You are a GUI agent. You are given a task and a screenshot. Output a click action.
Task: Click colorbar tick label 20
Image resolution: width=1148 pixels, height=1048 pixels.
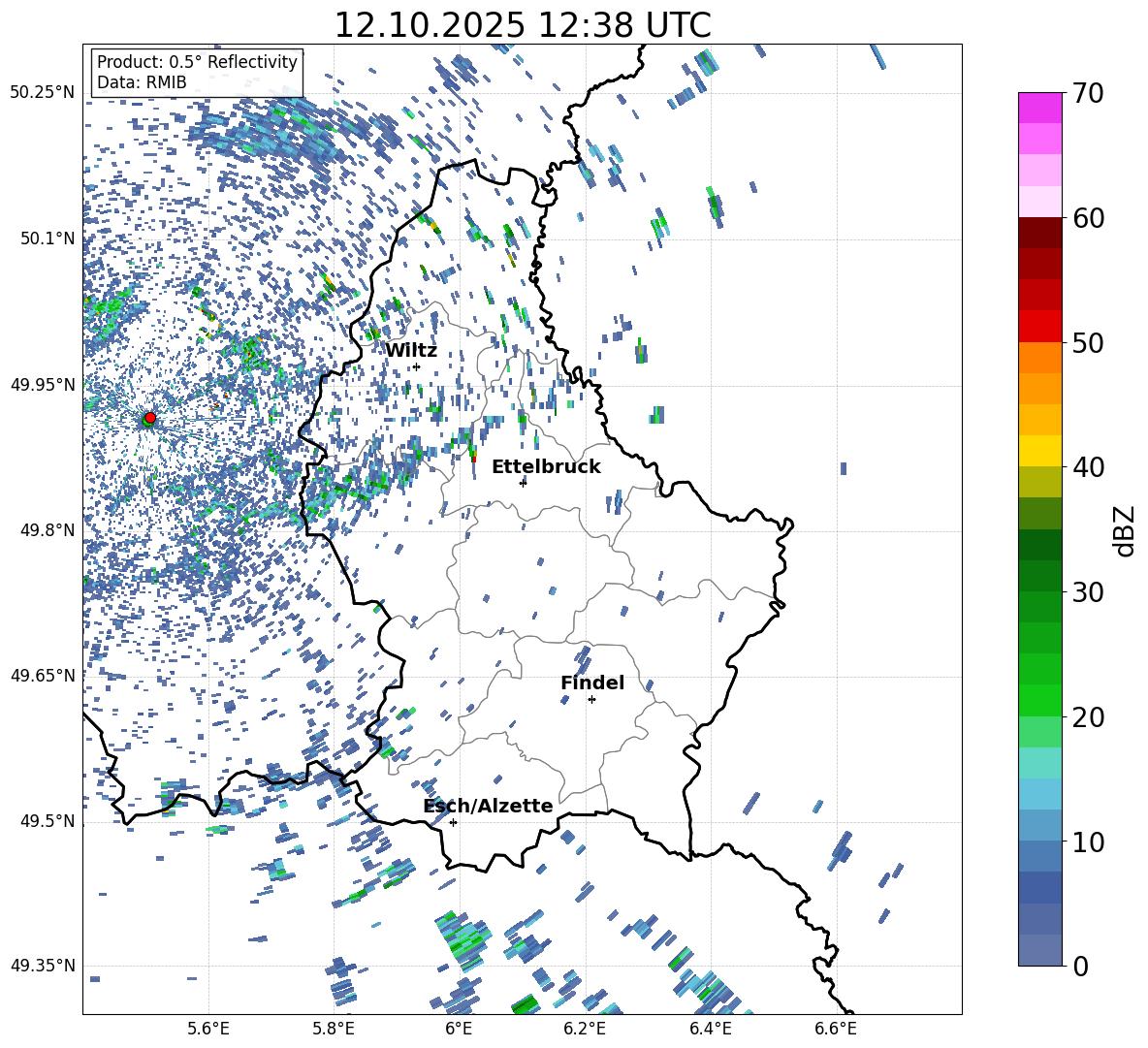(1088, 718)
